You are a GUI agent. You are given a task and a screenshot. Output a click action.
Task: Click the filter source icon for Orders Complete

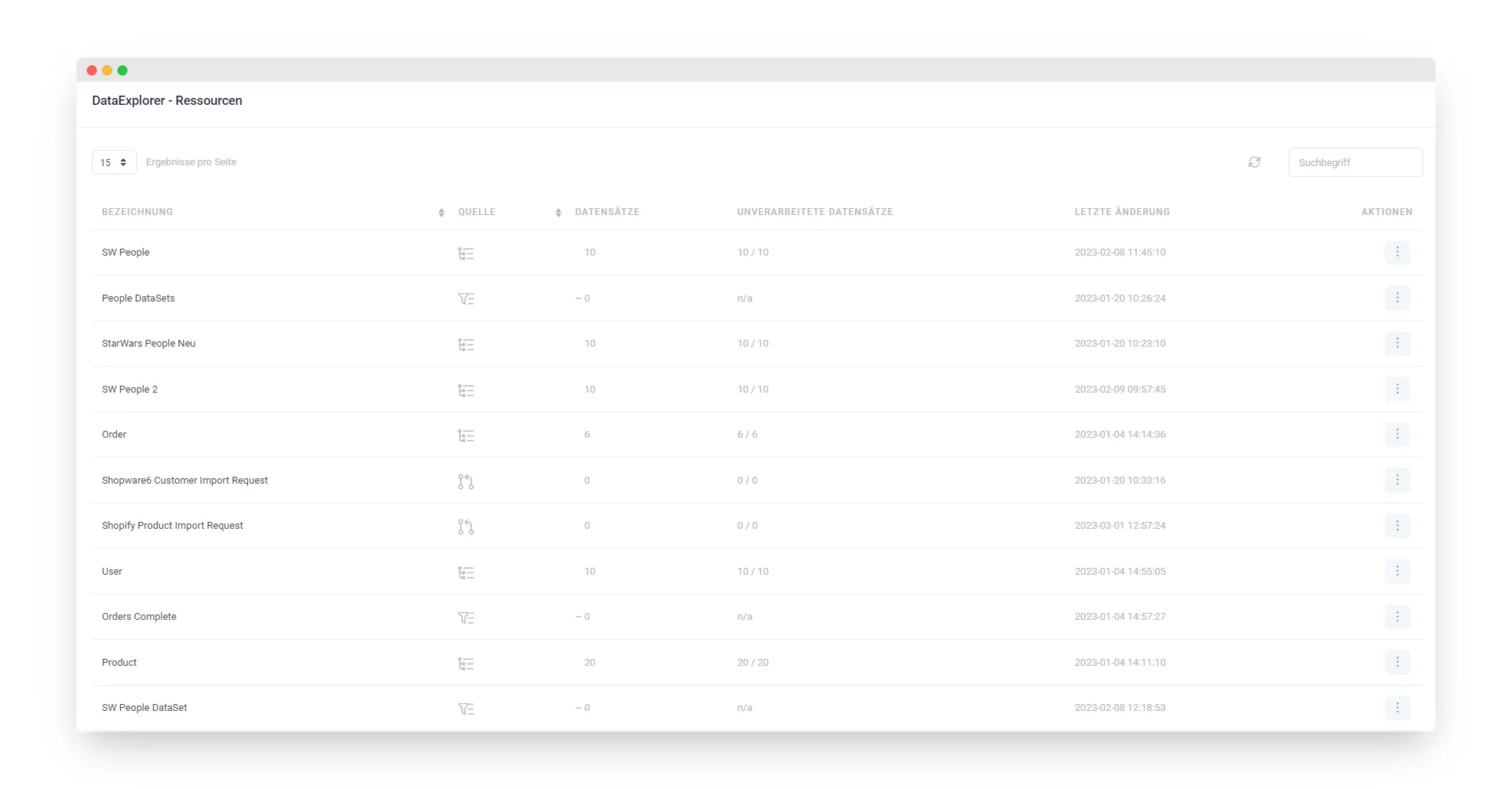[466, 618]
